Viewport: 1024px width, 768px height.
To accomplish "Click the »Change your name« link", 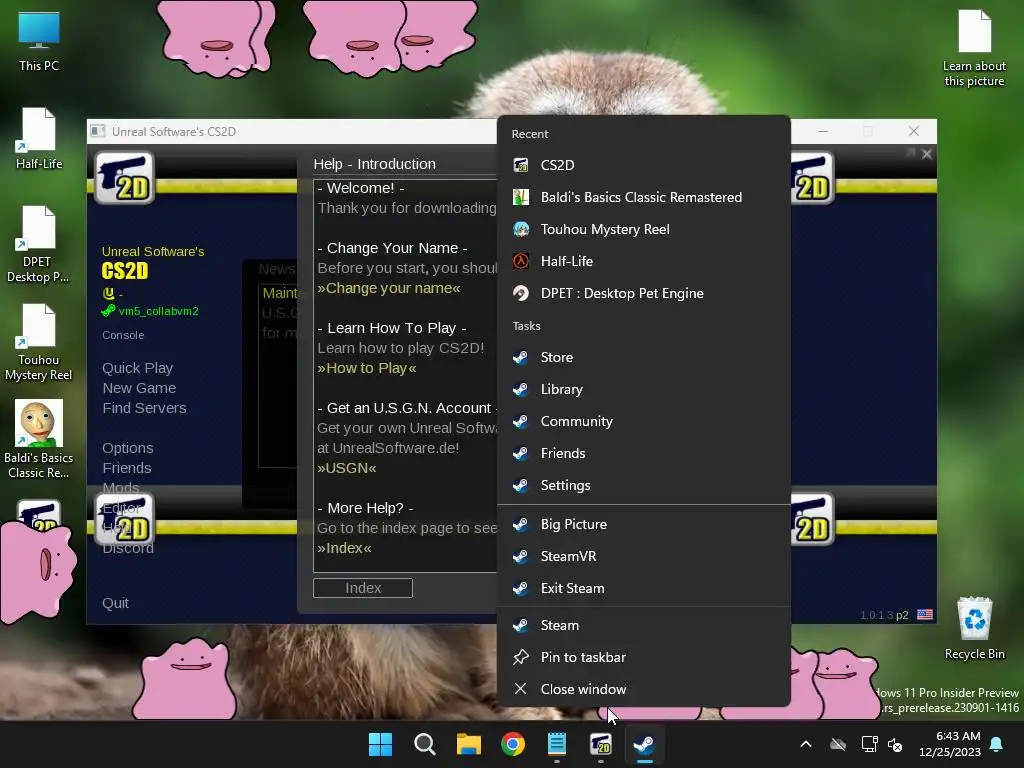I will coord(389,288).
